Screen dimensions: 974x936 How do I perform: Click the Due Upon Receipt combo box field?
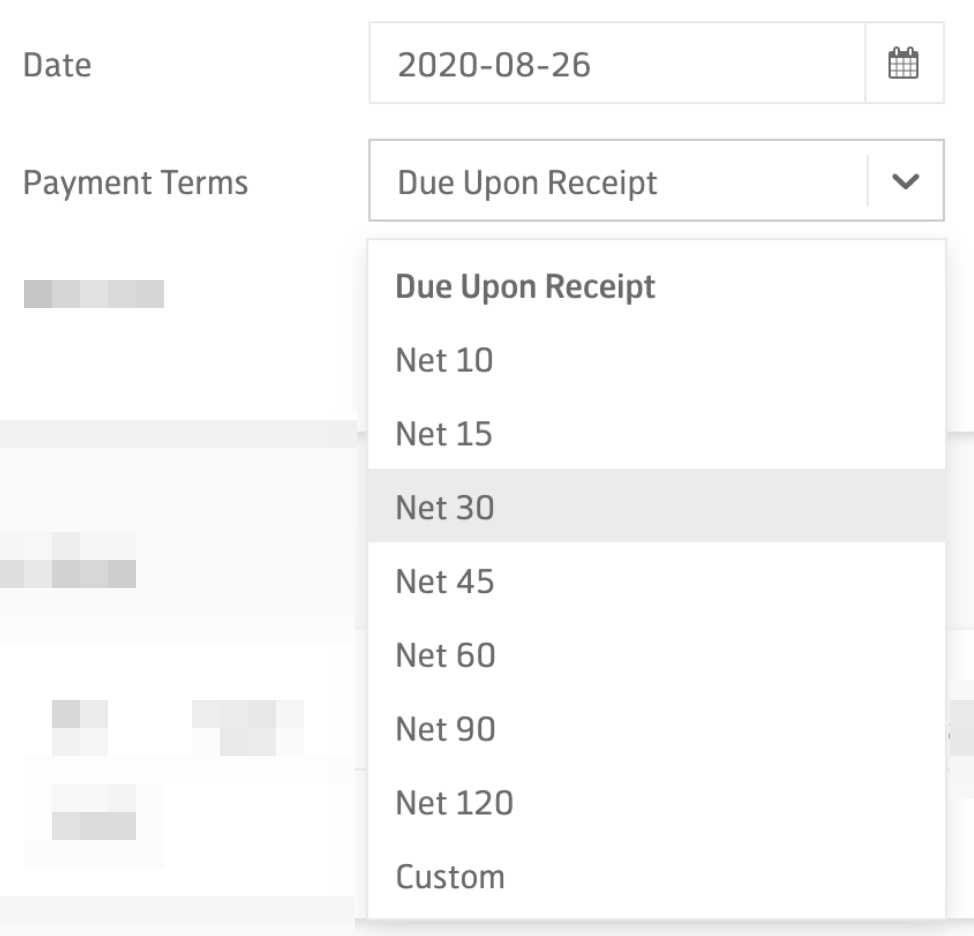click(656, 181)
